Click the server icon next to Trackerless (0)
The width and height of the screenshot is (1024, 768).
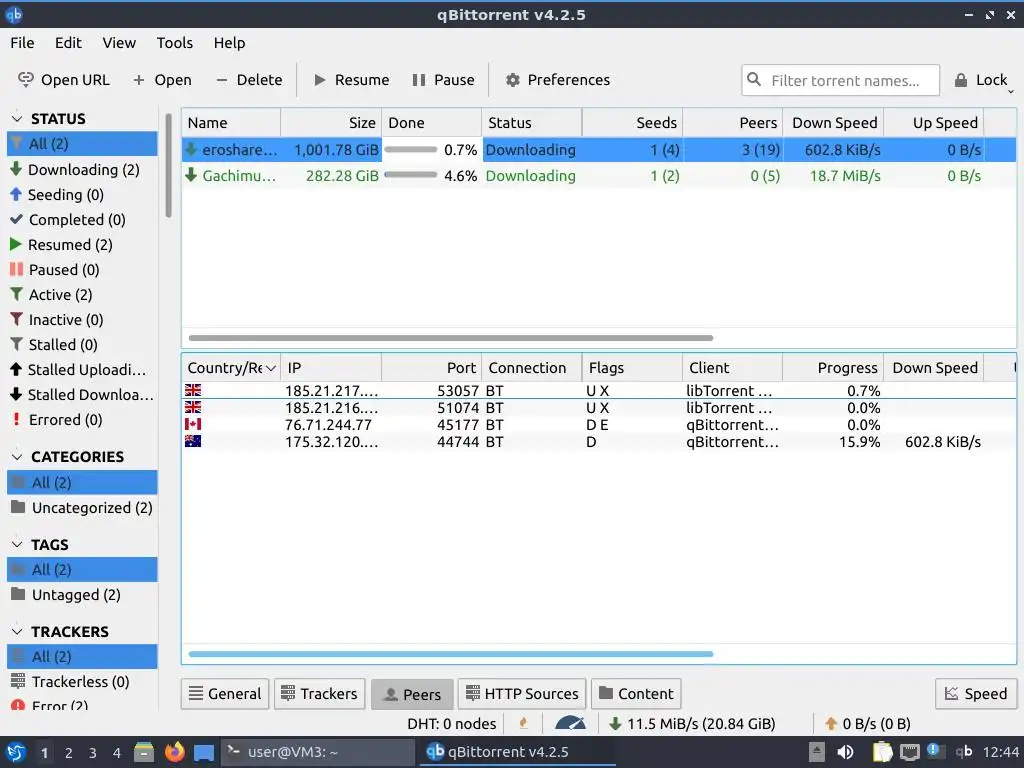pyautogui.click(x=18, y=680)
